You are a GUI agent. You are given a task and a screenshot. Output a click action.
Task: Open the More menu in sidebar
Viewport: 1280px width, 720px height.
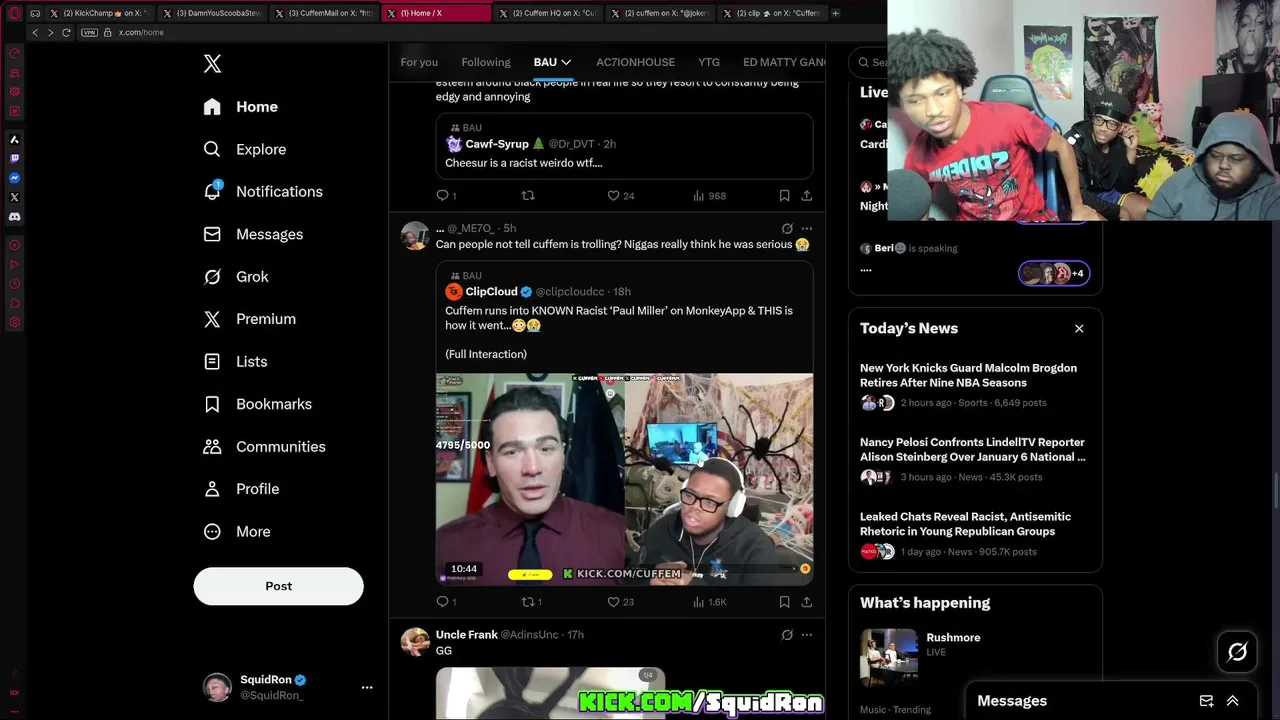coord(237,532)
